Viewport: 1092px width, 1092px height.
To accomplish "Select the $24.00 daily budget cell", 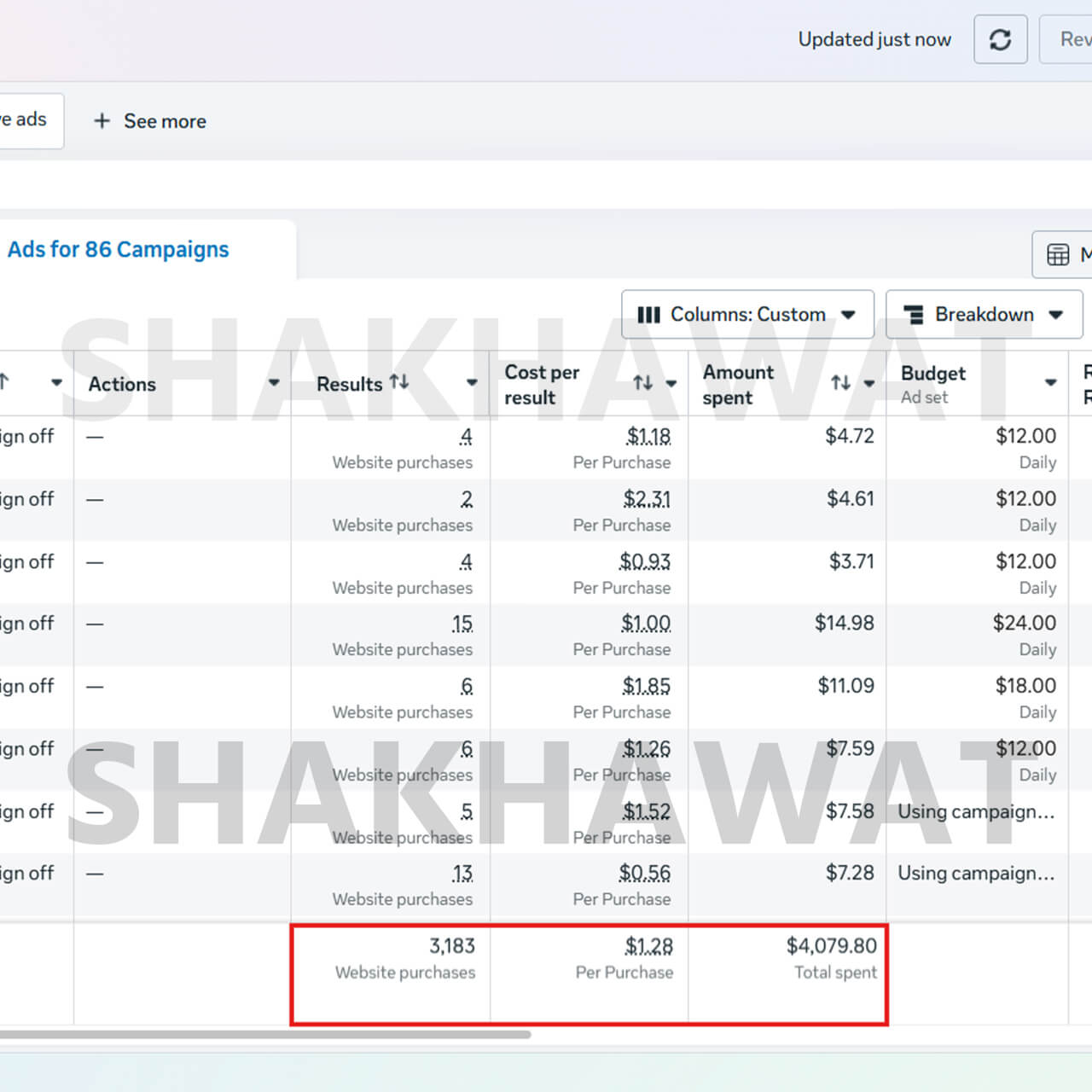I will (1025, 623).
